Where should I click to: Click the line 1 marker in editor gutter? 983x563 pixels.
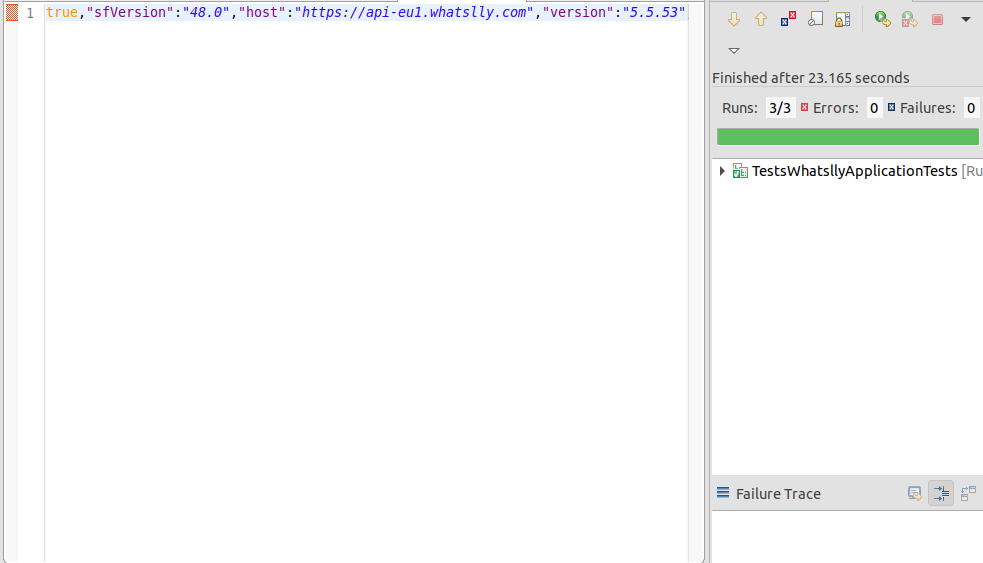coord(12,13)
